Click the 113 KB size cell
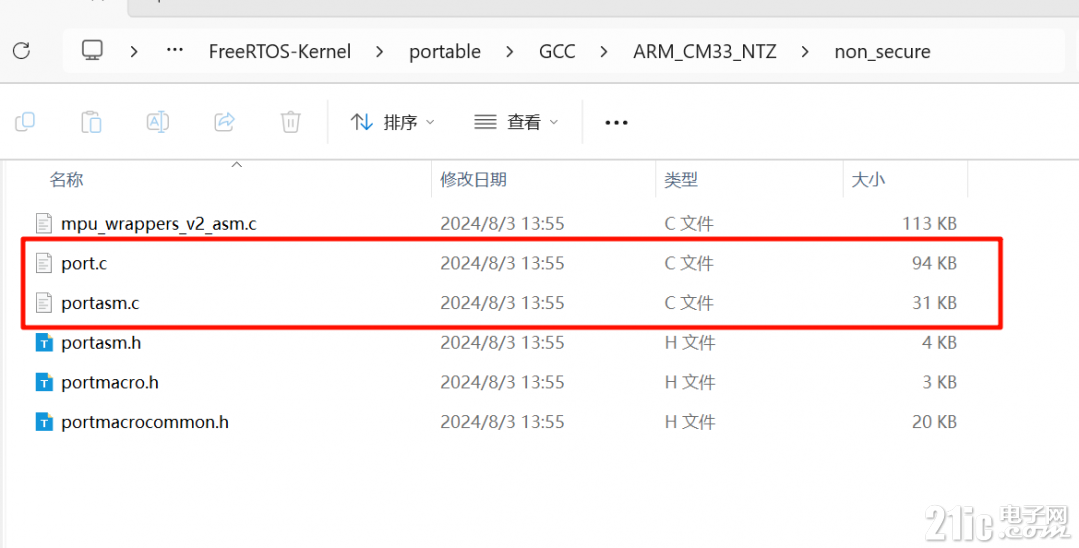1079x548 pixels. coord(929,224)
